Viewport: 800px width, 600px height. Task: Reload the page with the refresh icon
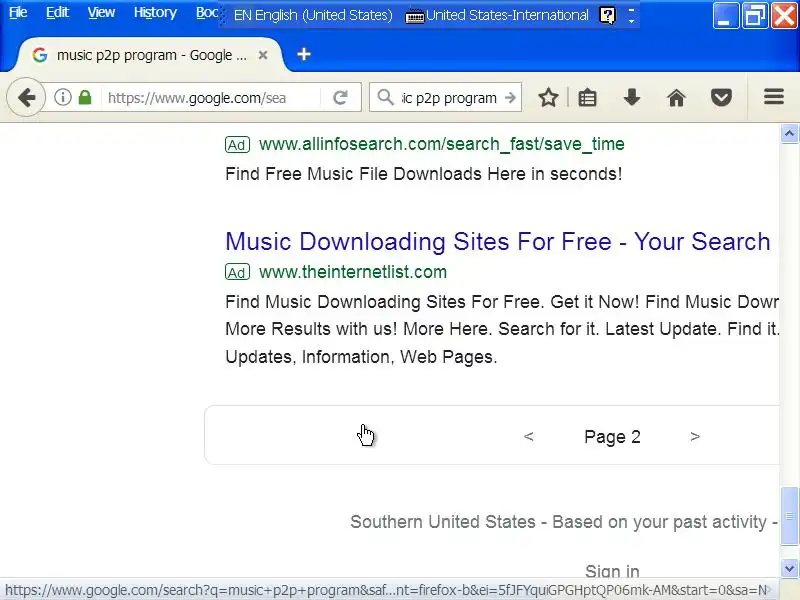pyautogui.click(x=340, y=97)
